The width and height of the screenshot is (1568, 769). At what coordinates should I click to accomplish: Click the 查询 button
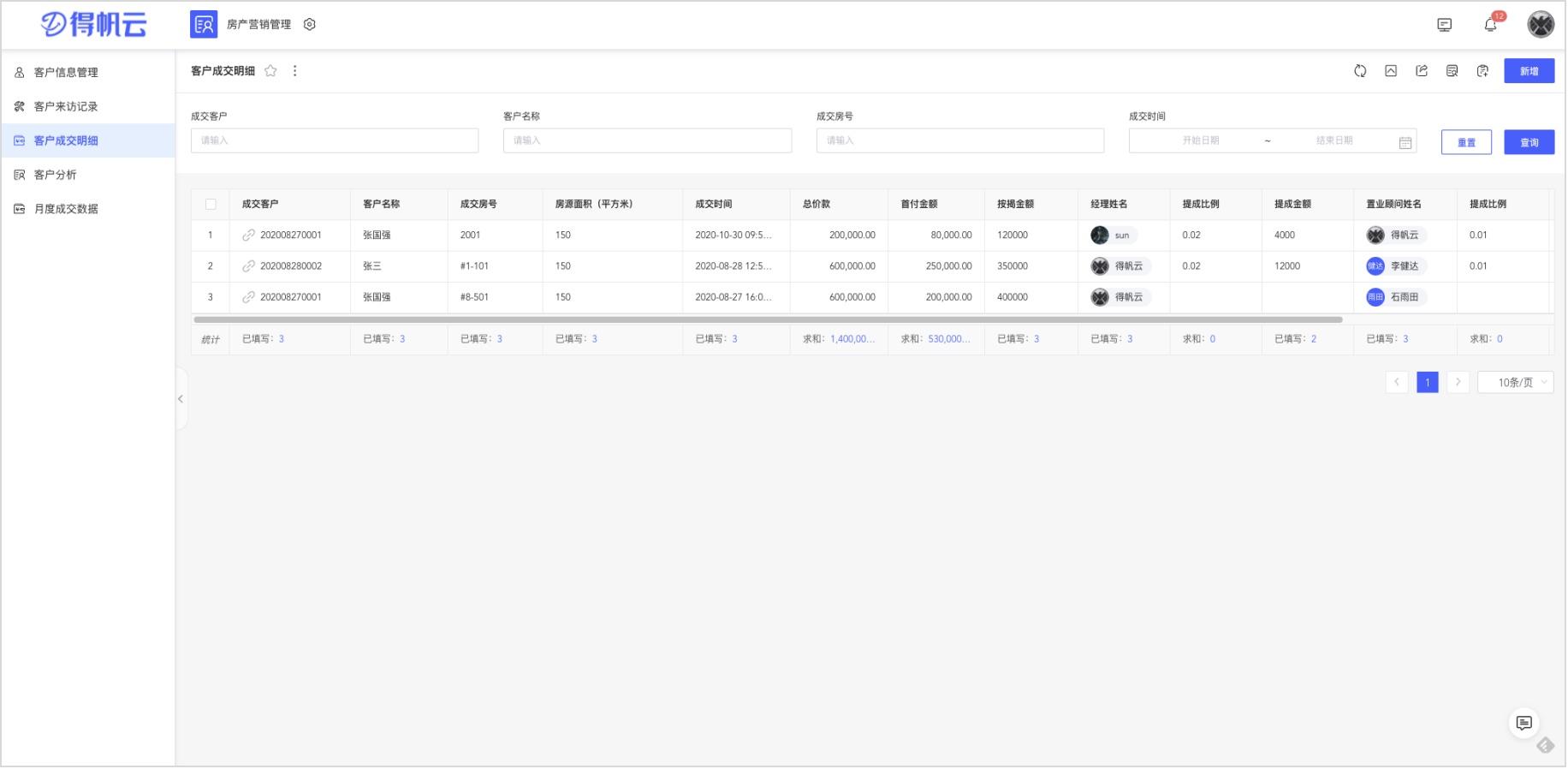tap(1529, 142)
